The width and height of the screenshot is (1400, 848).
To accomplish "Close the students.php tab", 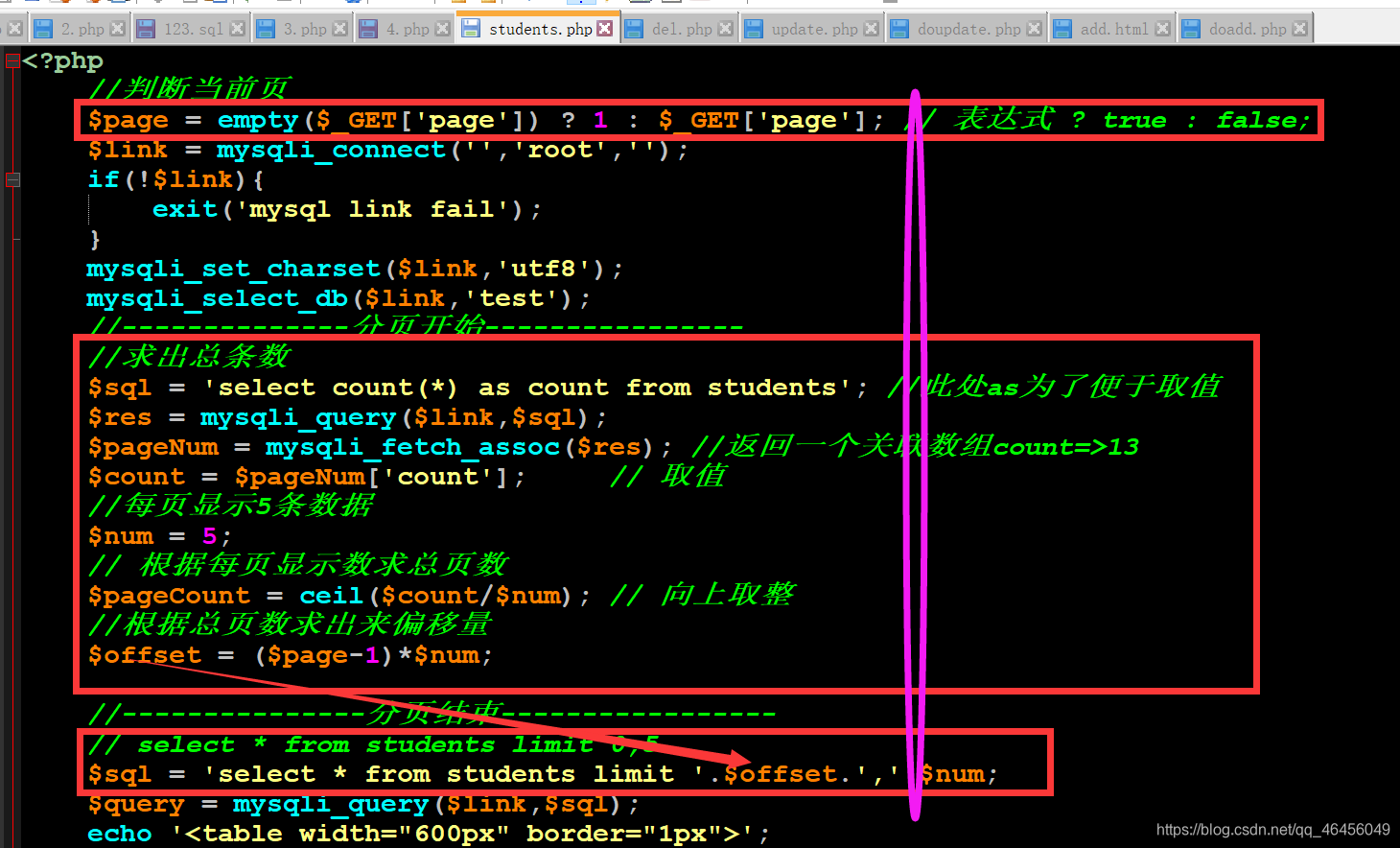I will point(604,29).
